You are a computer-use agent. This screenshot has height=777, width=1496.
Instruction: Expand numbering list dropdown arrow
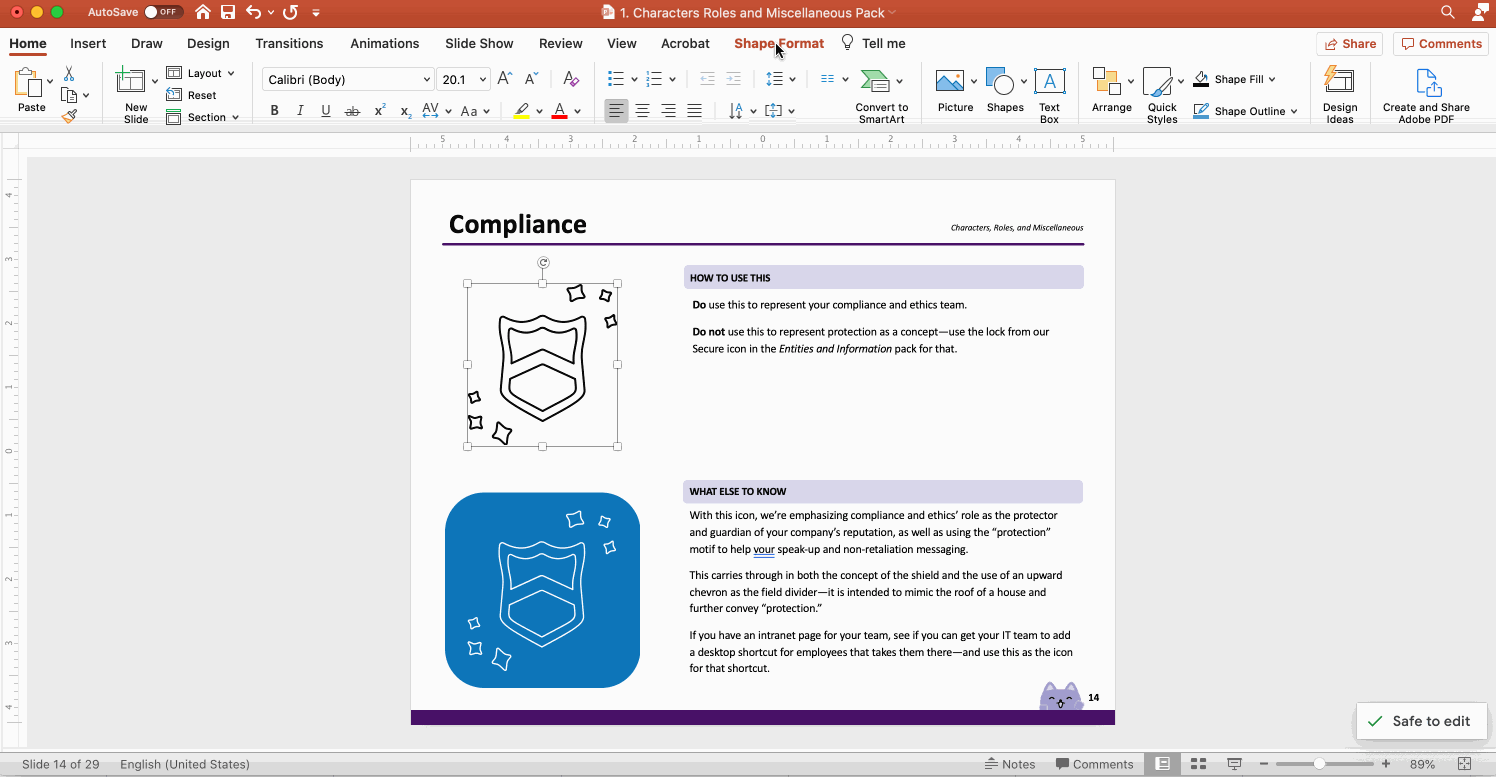[x=672, y=79]
